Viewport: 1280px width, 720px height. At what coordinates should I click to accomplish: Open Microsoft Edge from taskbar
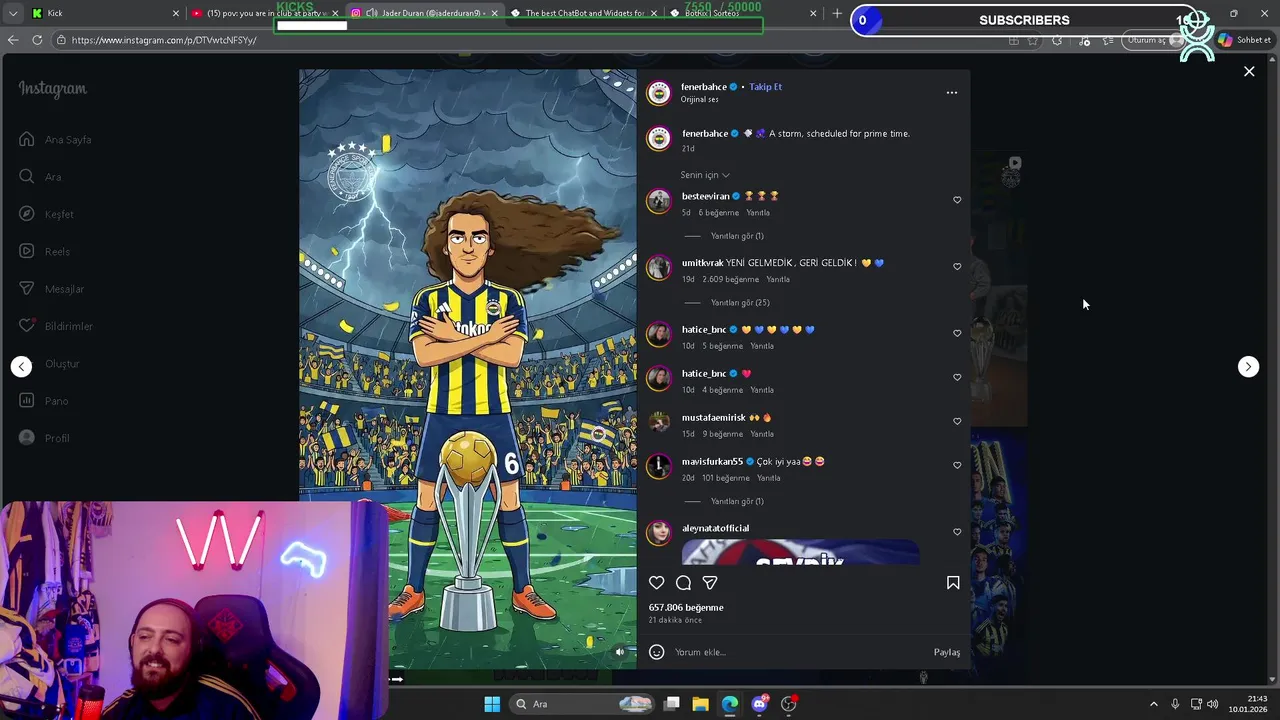(x=730, y=704)
